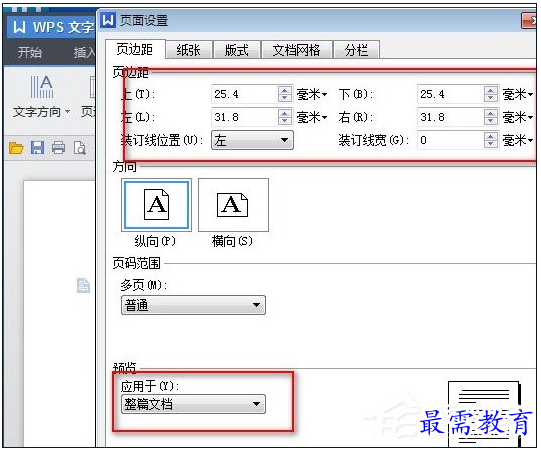Select Landscape (横向) orientation

[x=233, y=205]
